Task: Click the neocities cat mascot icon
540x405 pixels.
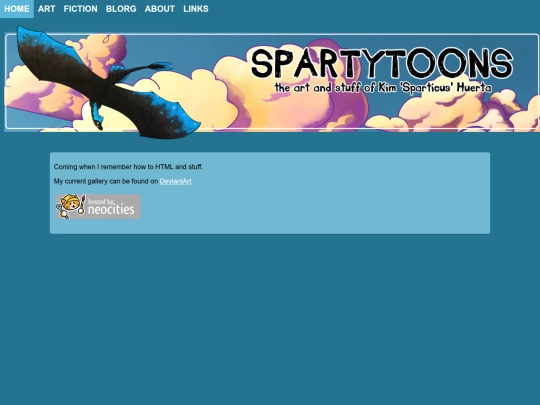Action: point(71,206)
